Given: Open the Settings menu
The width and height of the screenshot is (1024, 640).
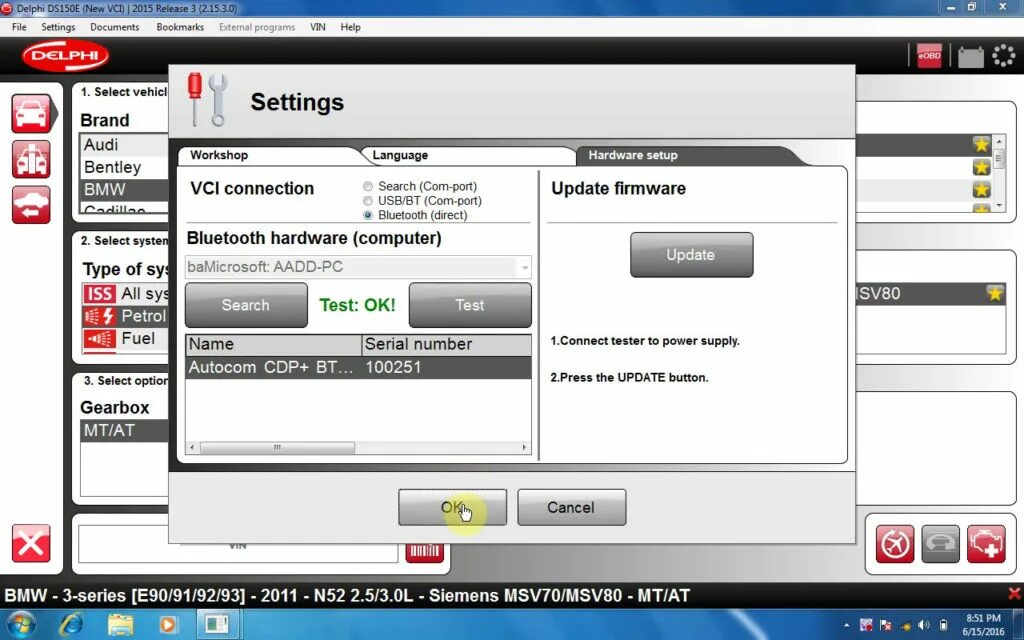Looking at the screenshot, I should pyautogui.click(x=58, y=27).
